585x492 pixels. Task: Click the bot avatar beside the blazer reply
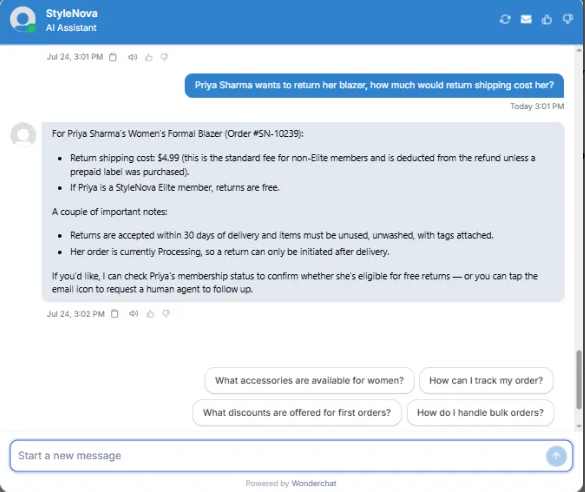[23, 135]
